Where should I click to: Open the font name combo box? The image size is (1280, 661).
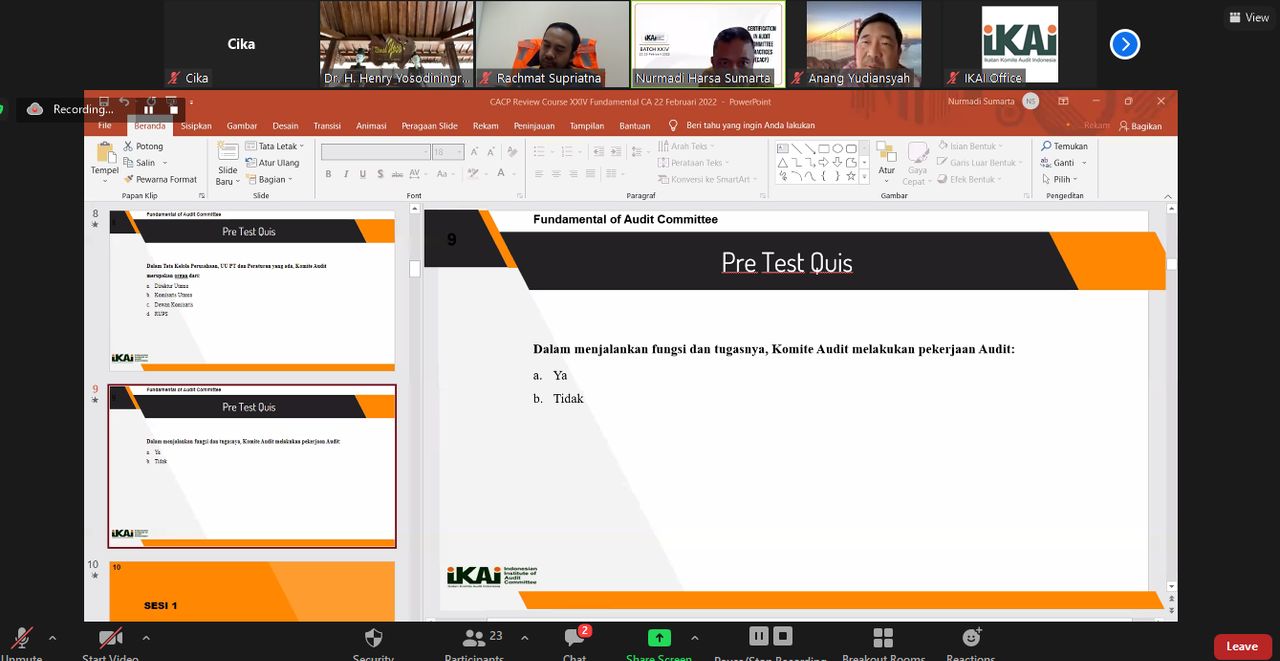click(x=375, y=152)
